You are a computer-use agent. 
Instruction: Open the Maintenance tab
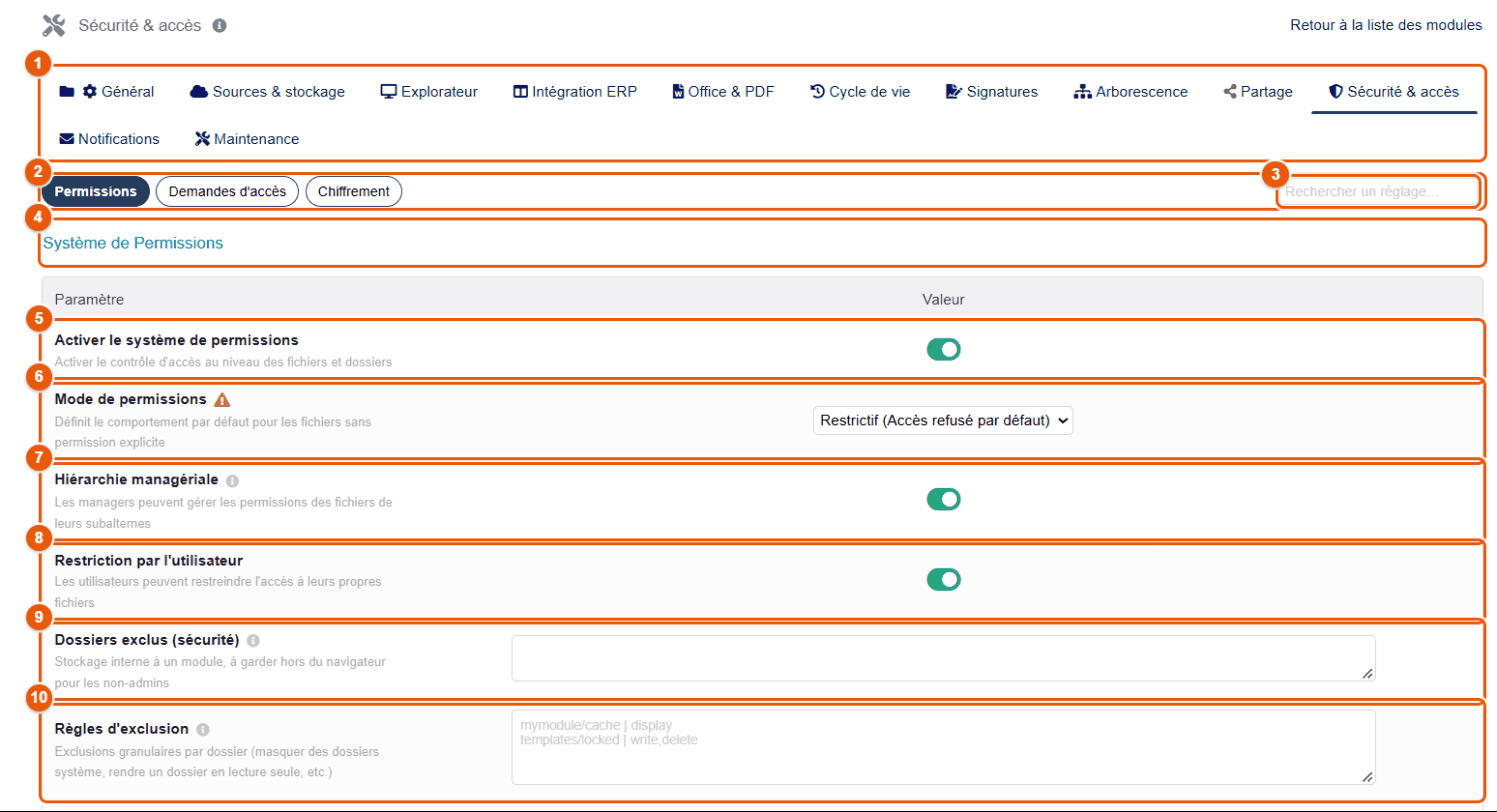(247, 139)
